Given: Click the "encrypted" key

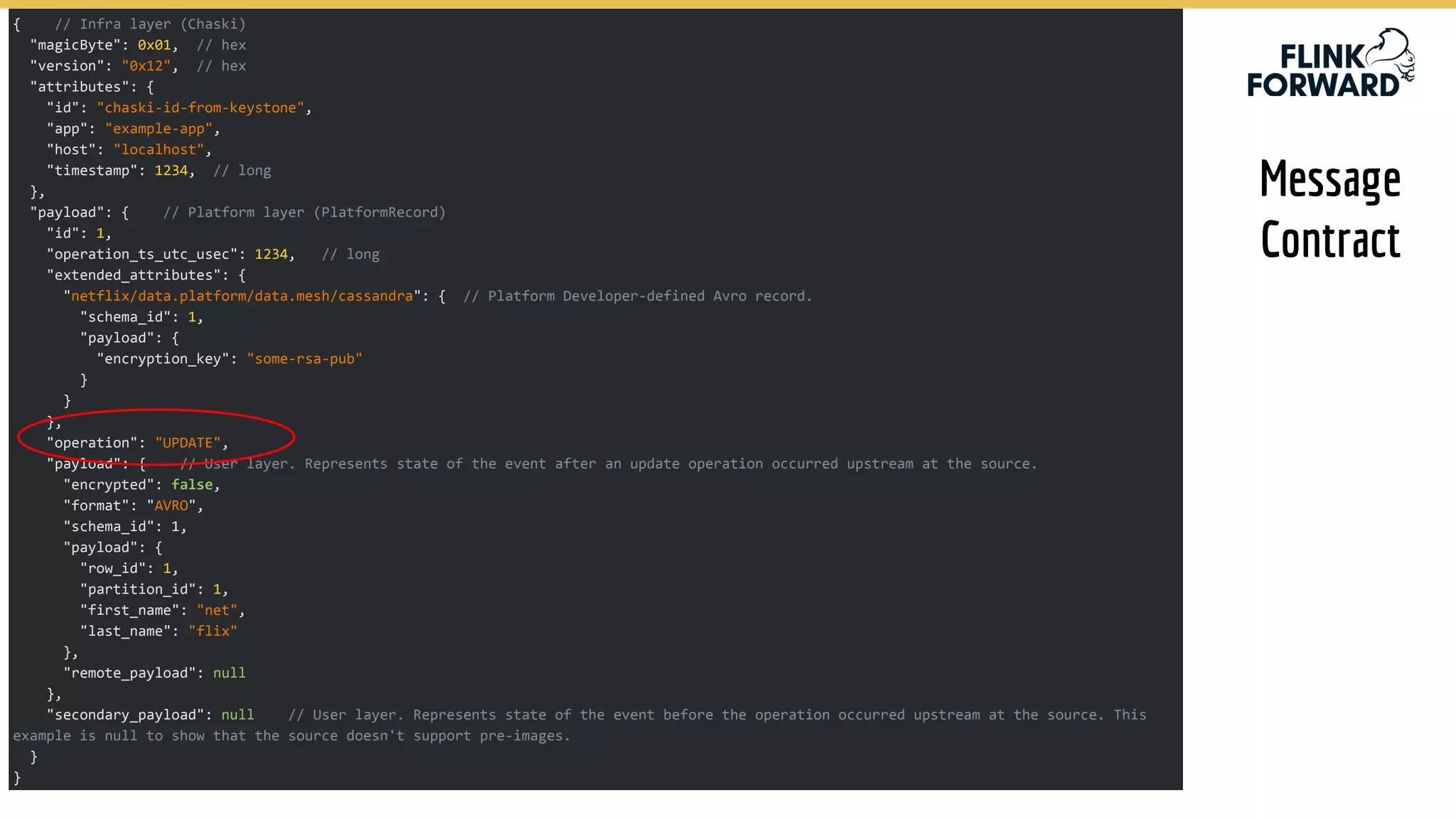Looking at the screenshot, I should [x=109, y=485].
